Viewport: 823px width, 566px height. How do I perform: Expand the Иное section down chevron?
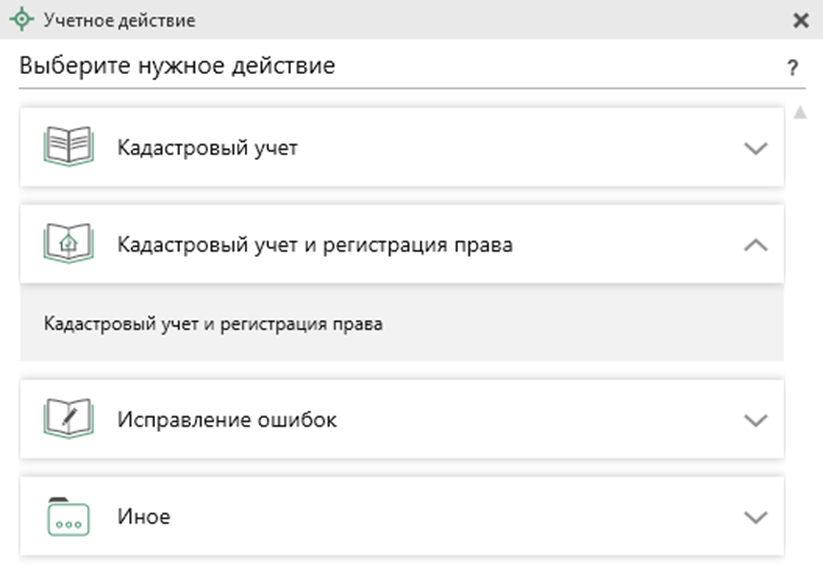756,517
